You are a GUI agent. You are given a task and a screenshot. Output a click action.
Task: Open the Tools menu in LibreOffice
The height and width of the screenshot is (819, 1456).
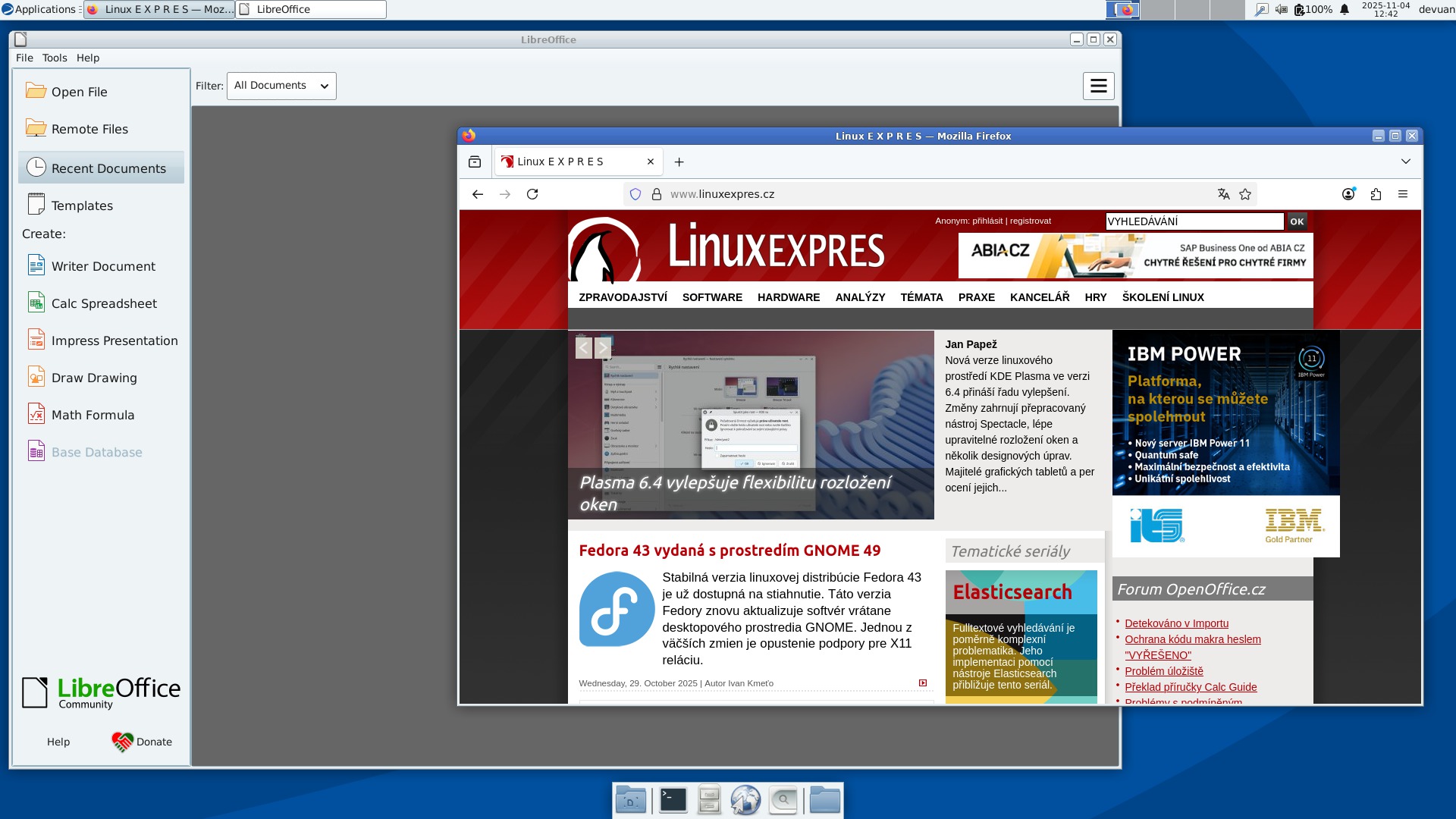(x=55, y=58)
